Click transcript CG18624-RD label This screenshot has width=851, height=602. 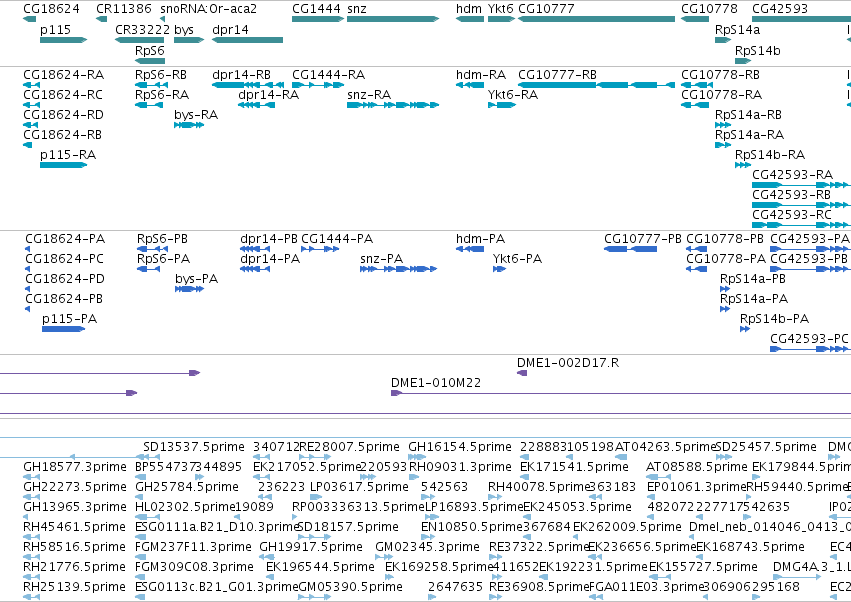pyautogui.click(x=63, y=115)
